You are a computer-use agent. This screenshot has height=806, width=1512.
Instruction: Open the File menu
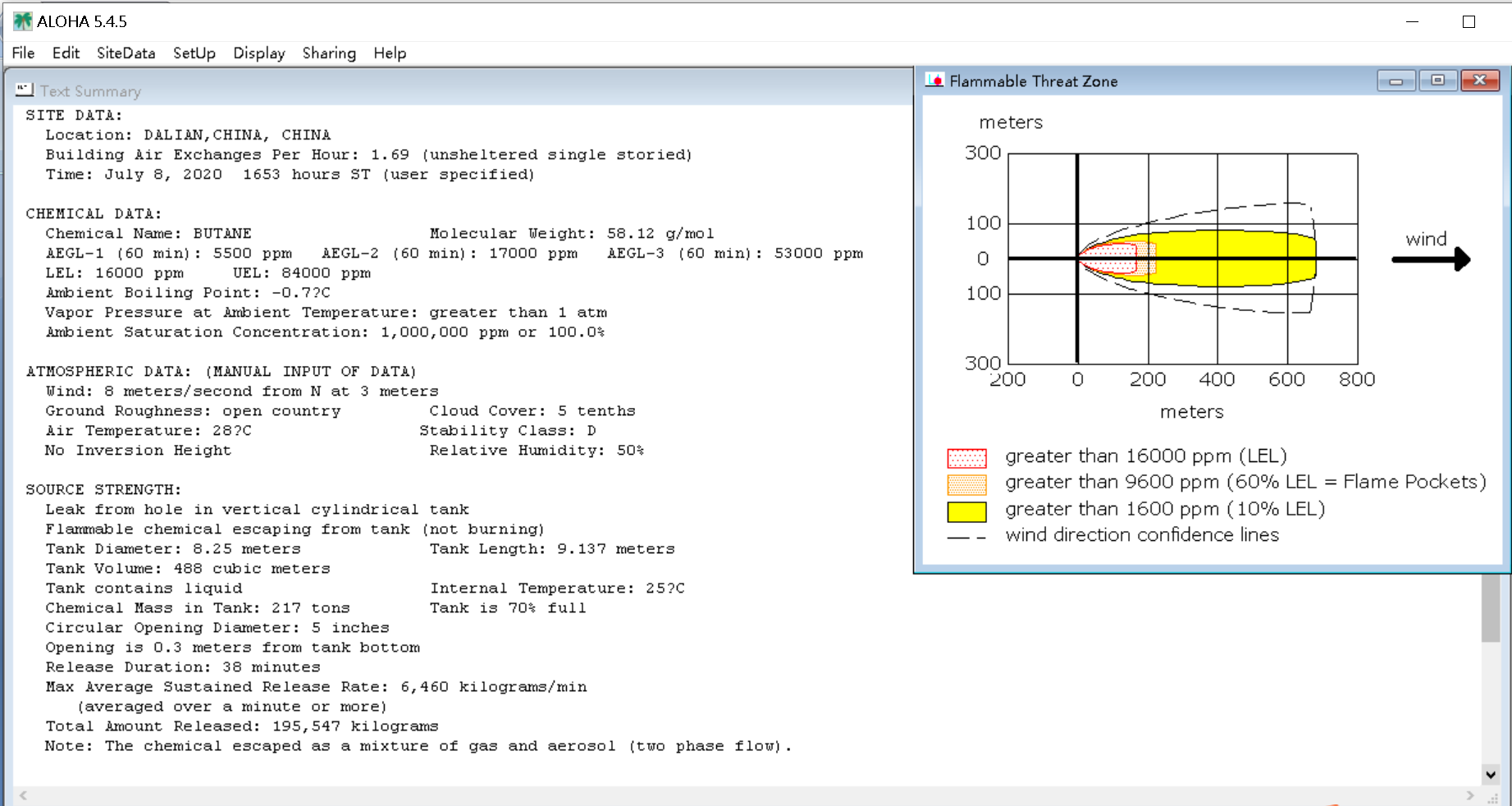[23, 53]
